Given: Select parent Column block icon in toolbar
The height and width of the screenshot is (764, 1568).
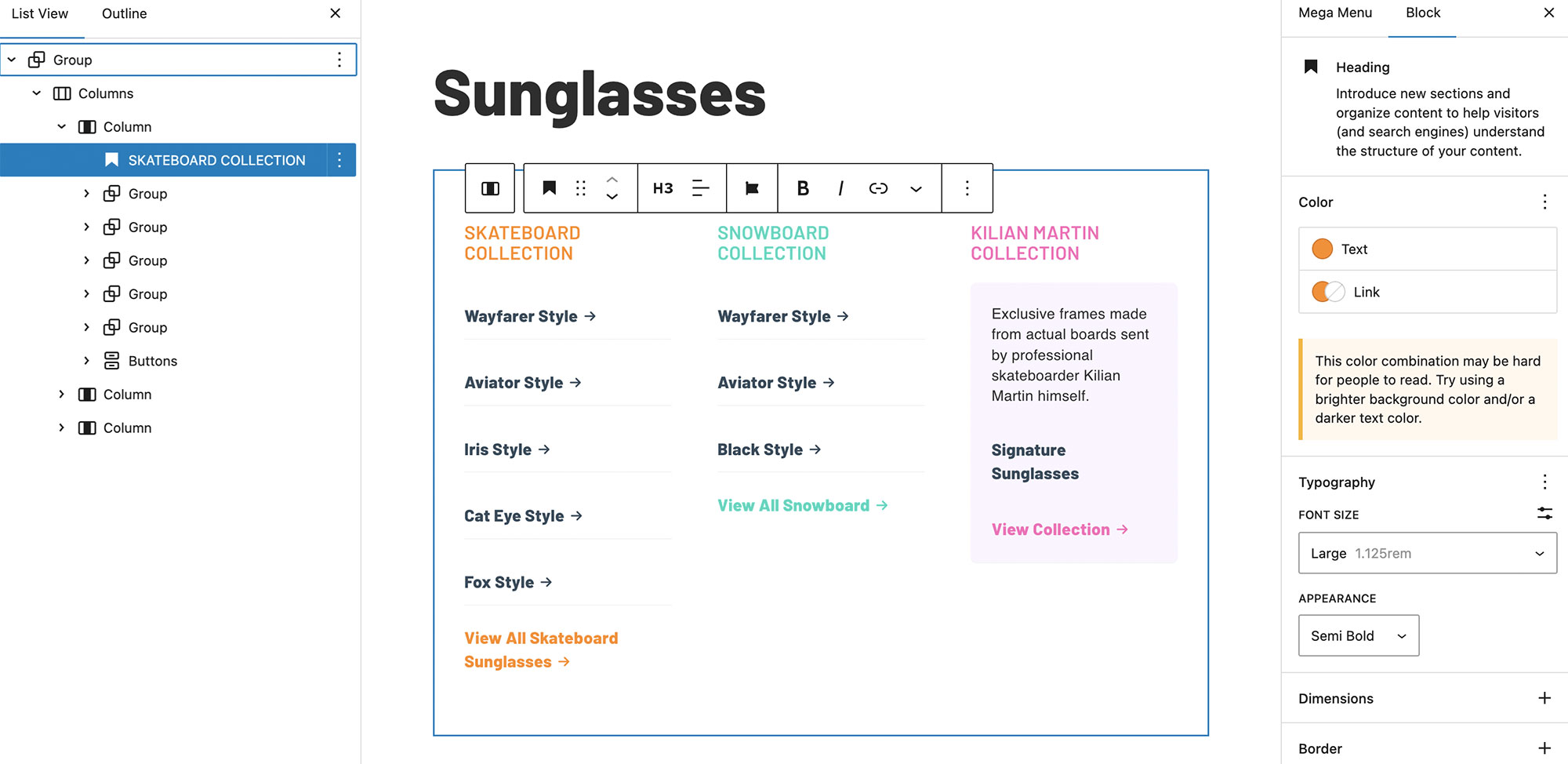Looking at the screenshot, I should [490, 188].
